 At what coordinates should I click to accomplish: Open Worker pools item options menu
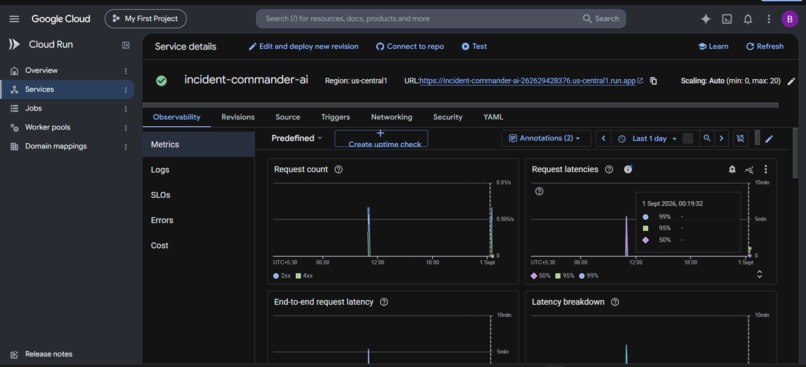coord(125,128)
